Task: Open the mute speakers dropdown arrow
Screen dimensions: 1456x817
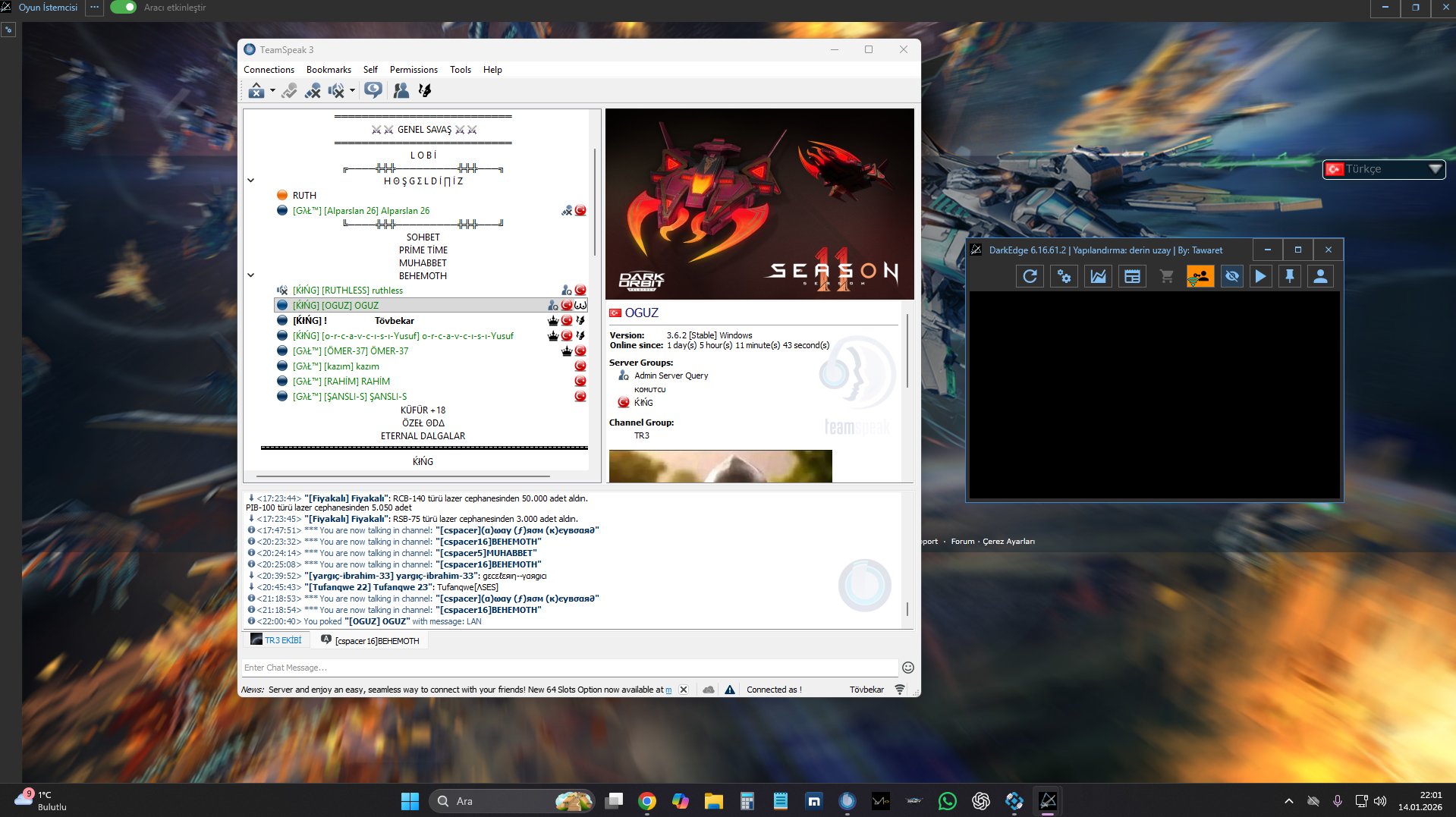Action: click(x=352, y=91)
